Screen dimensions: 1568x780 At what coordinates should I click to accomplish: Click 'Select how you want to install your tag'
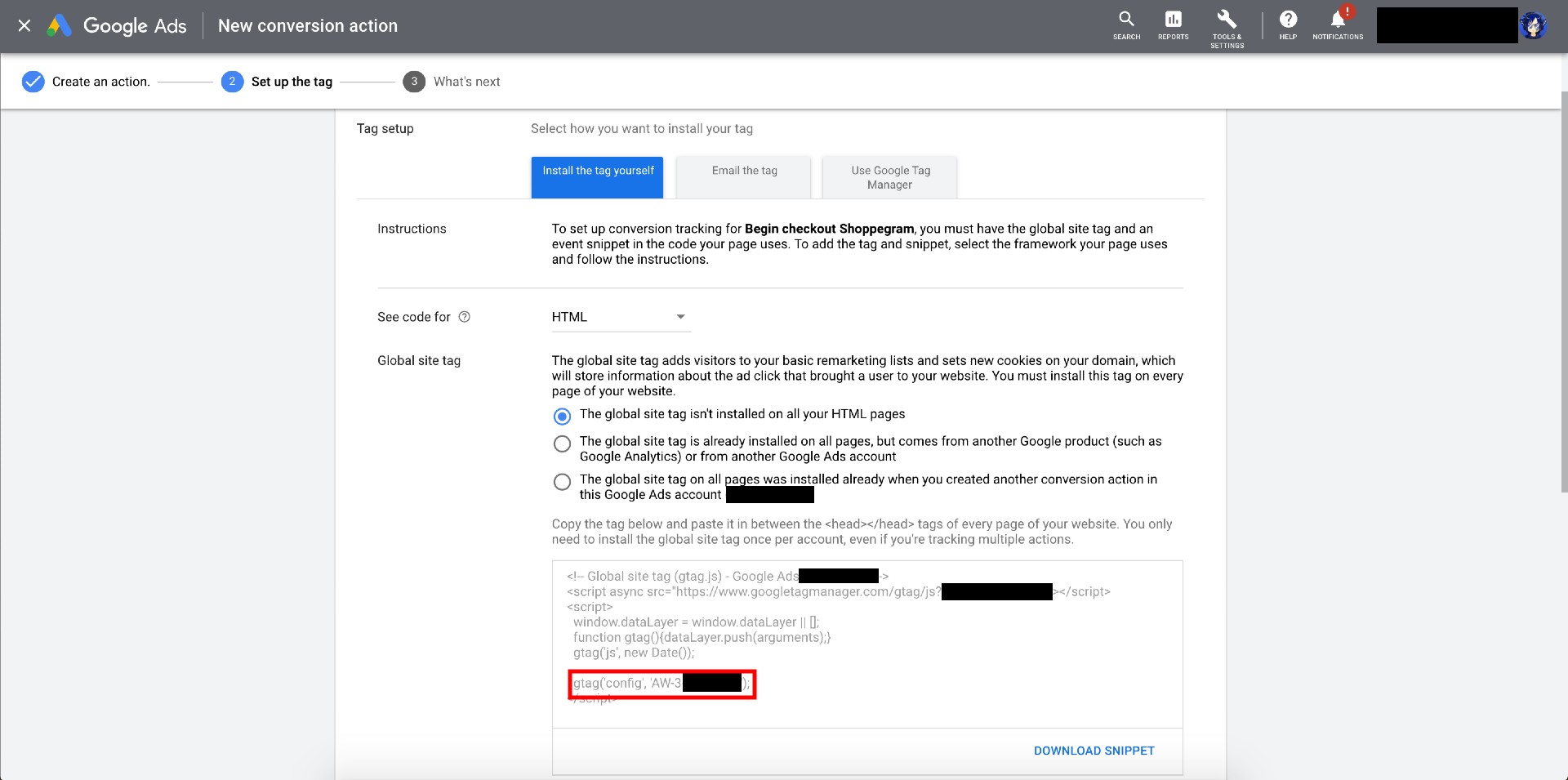642,129
